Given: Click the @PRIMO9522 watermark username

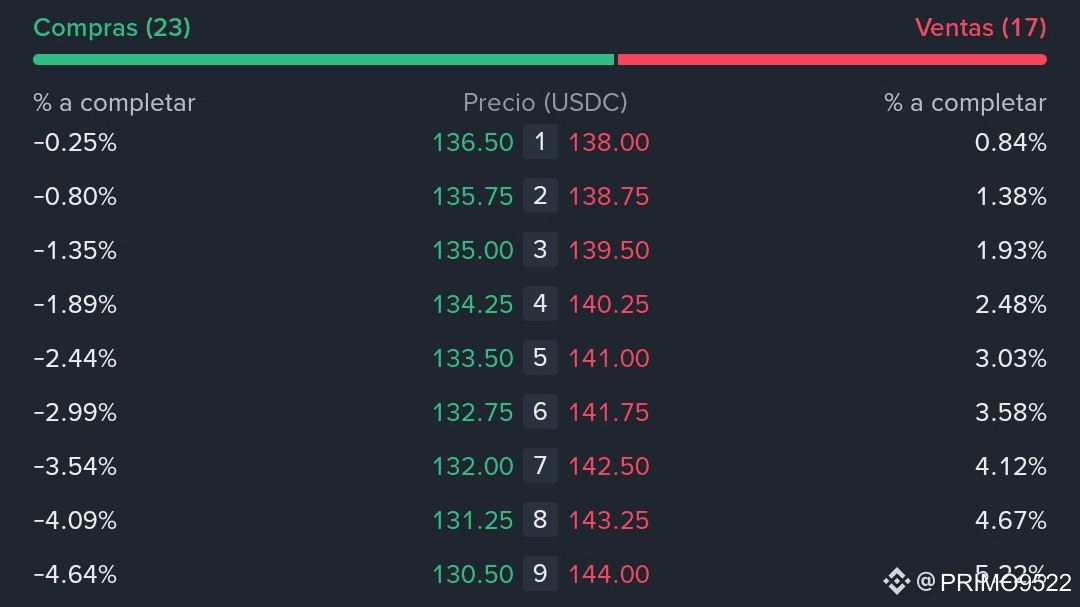Looking at the screenshot, I should click(994, 582).
